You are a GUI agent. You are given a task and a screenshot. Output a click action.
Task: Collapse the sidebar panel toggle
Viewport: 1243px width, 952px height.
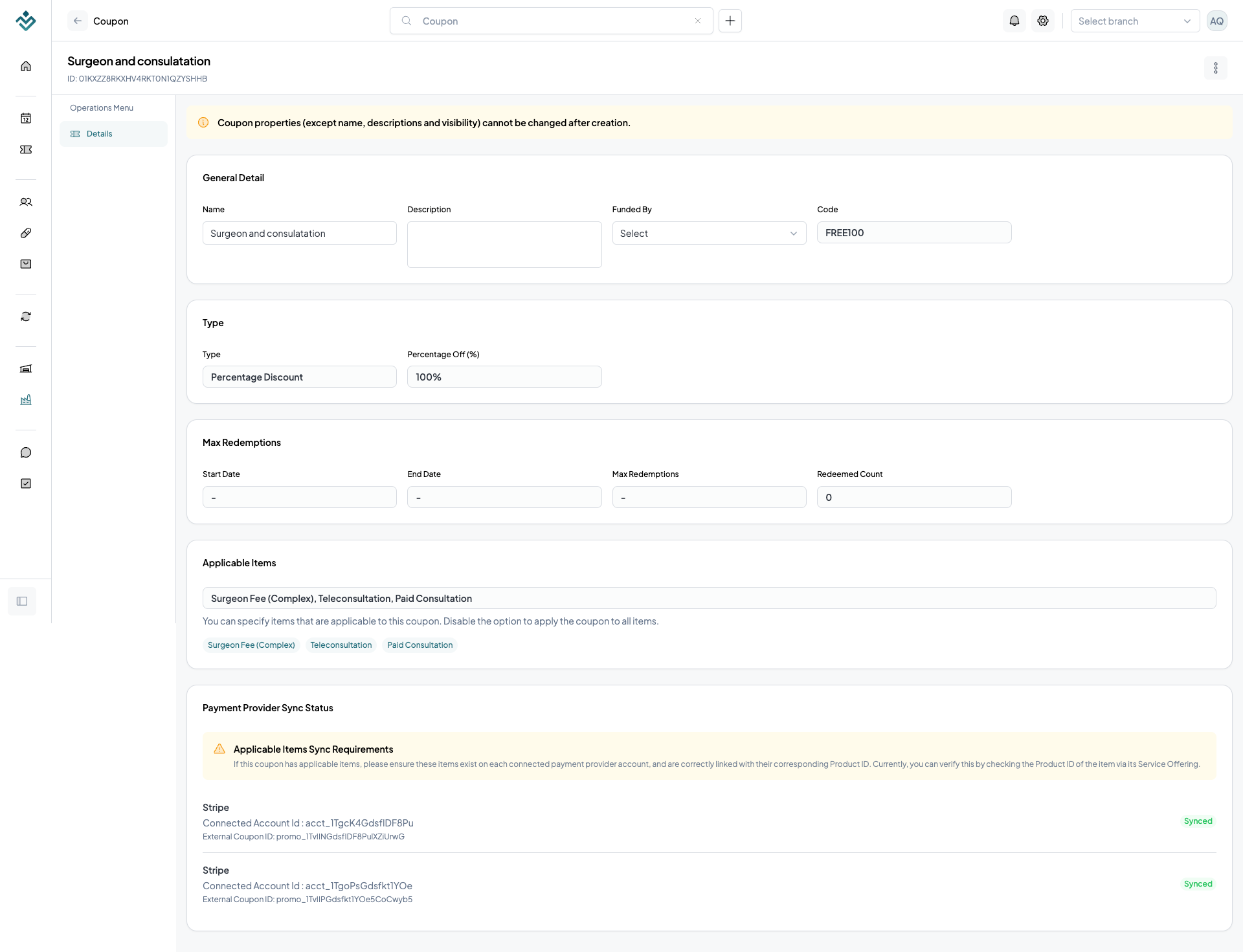pos(22,601)
